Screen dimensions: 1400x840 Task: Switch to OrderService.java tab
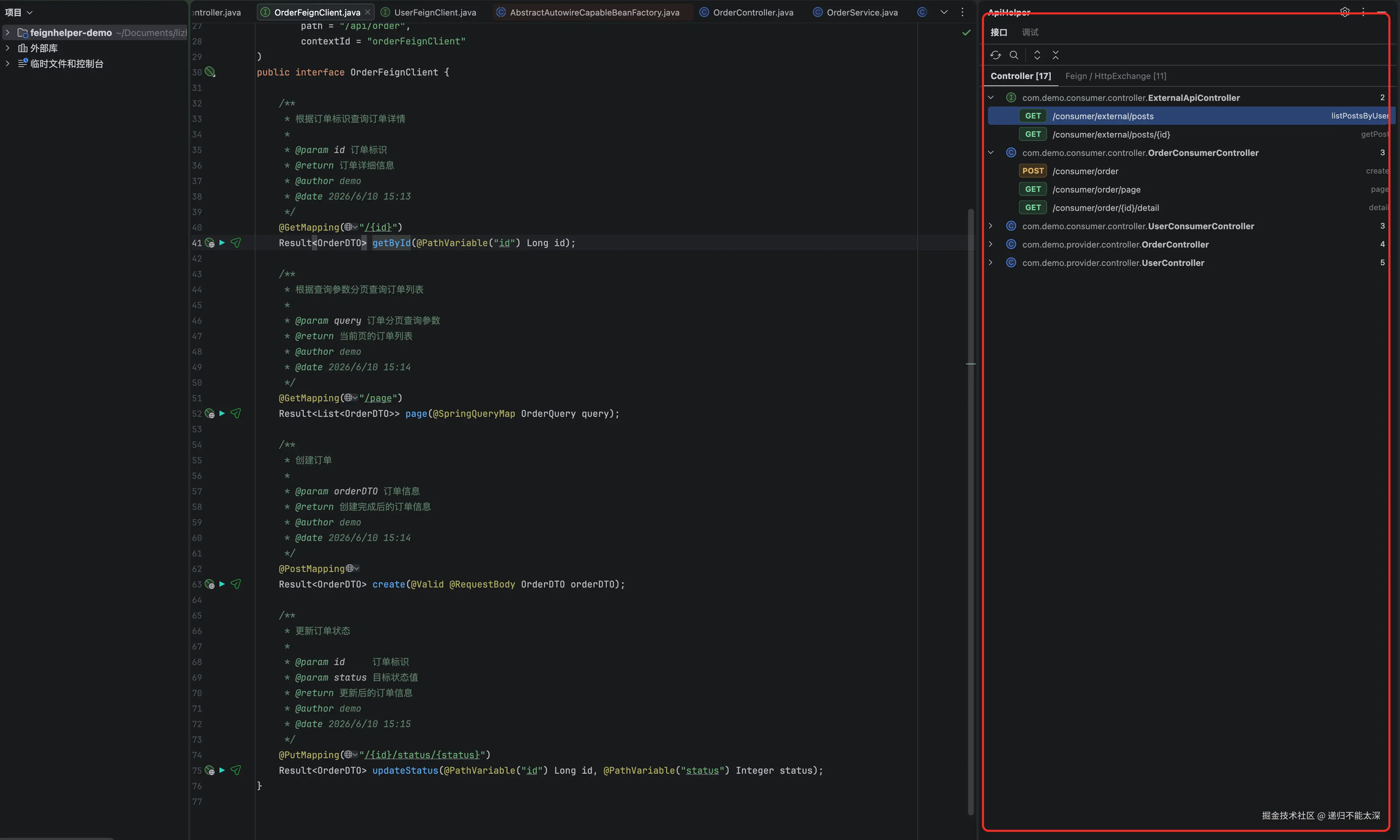coord(856,12)
